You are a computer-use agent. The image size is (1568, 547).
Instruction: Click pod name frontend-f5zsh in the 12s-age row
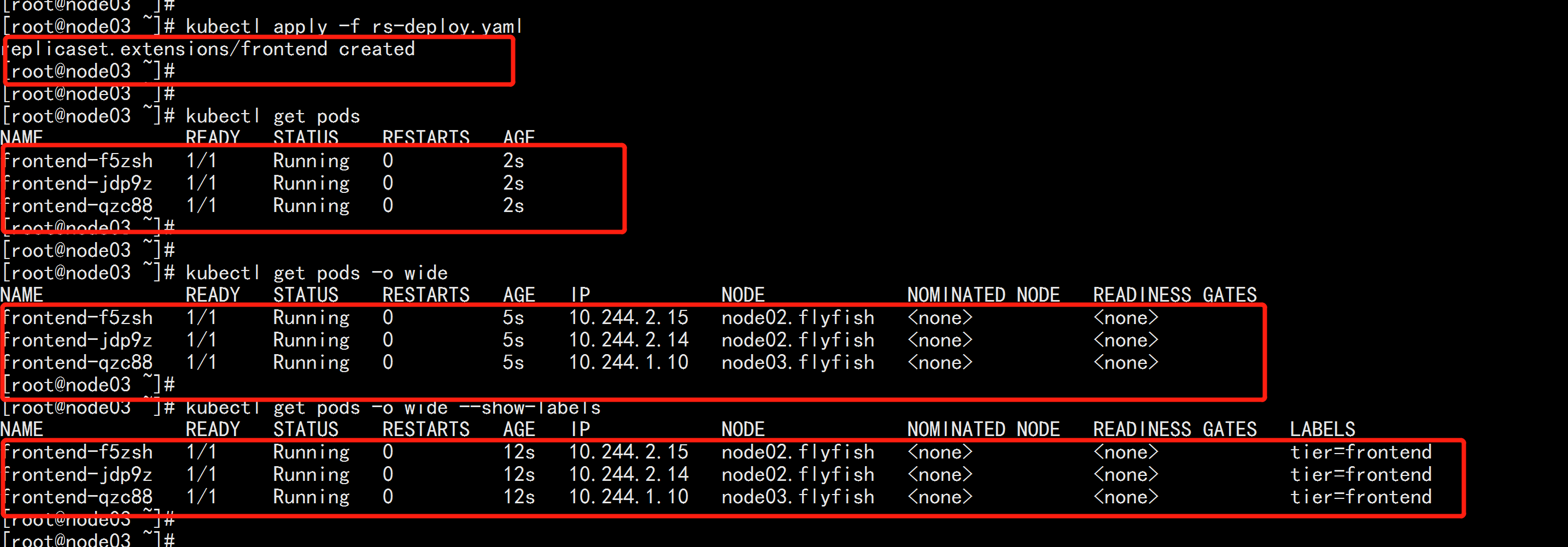point(77,452)
